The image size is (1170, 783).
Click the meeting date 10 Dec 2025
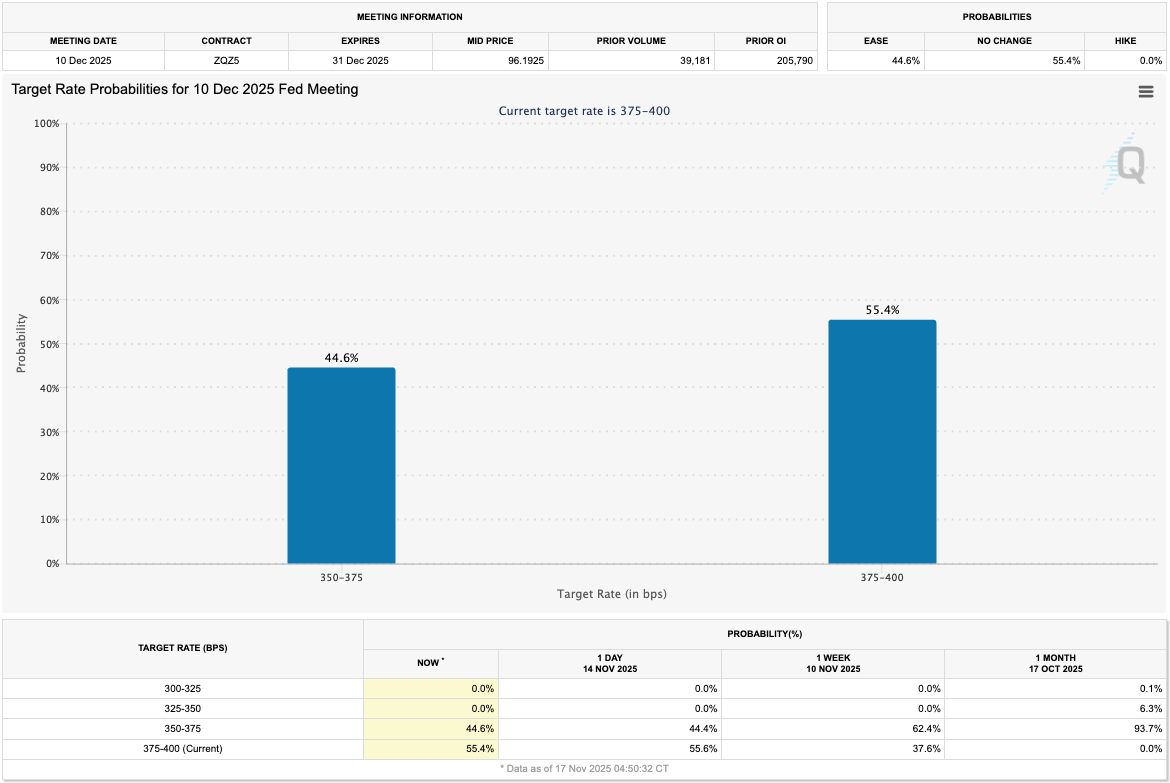(82, 60)
